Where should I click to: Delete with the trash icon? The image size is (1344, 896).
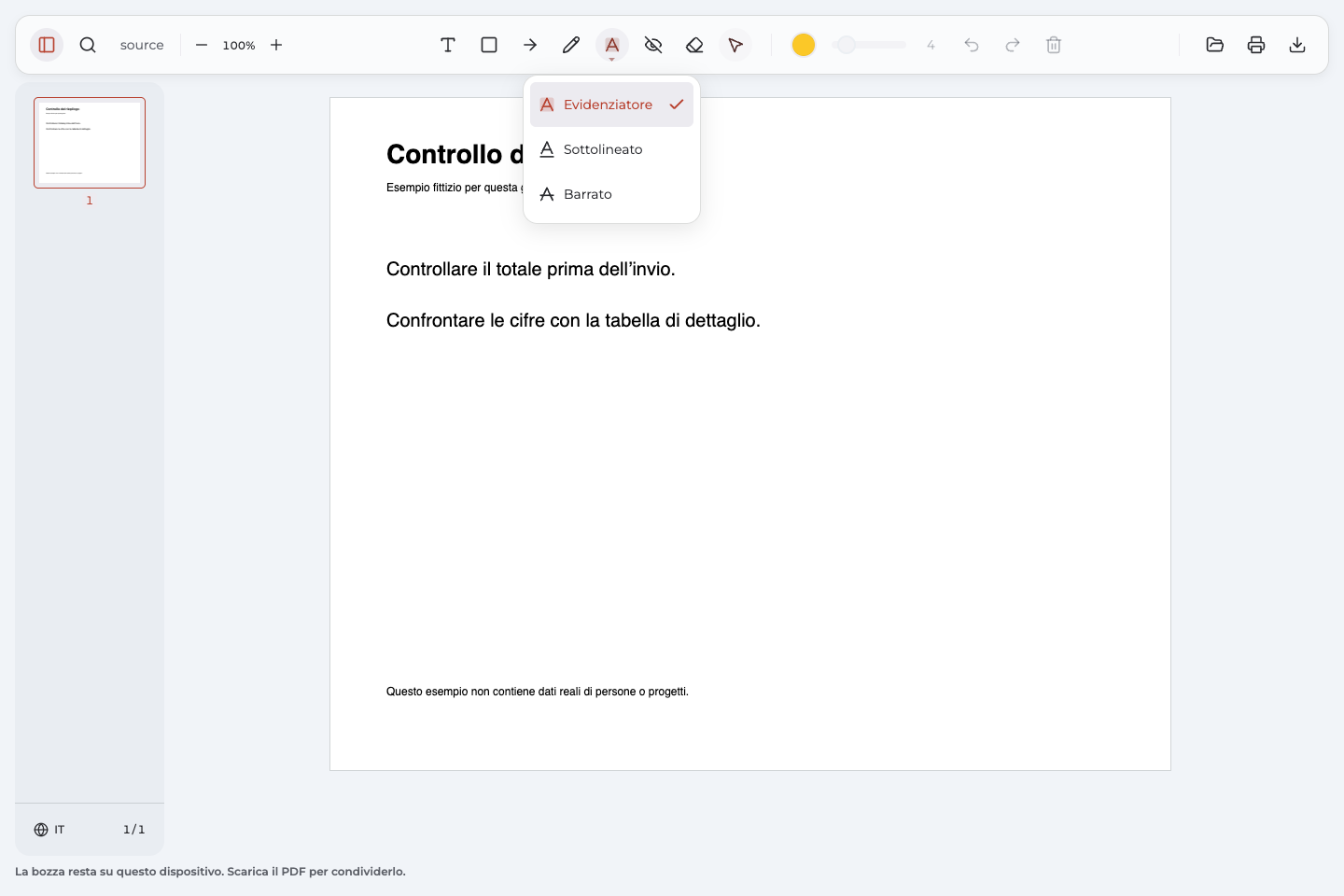tap(1054, 45)
